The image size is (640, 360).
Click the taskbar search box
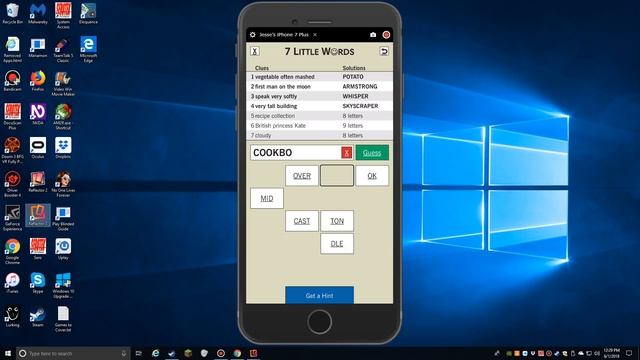click(x=73, y=353)
